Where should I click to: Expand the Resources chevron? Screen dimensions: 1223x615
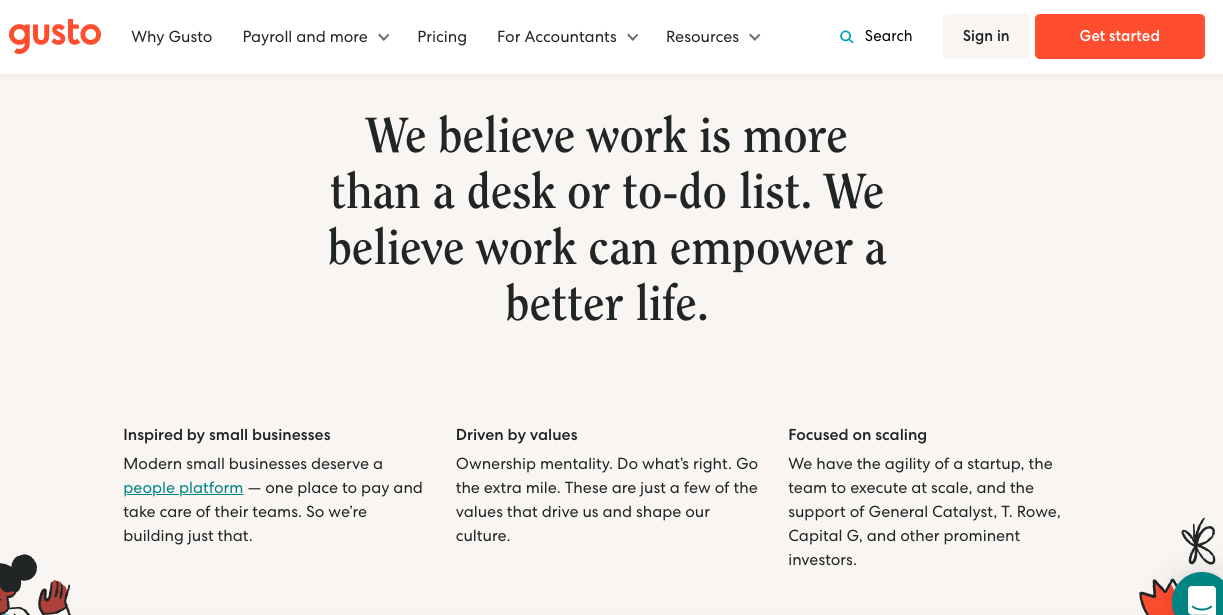click(x=754, y=37)
